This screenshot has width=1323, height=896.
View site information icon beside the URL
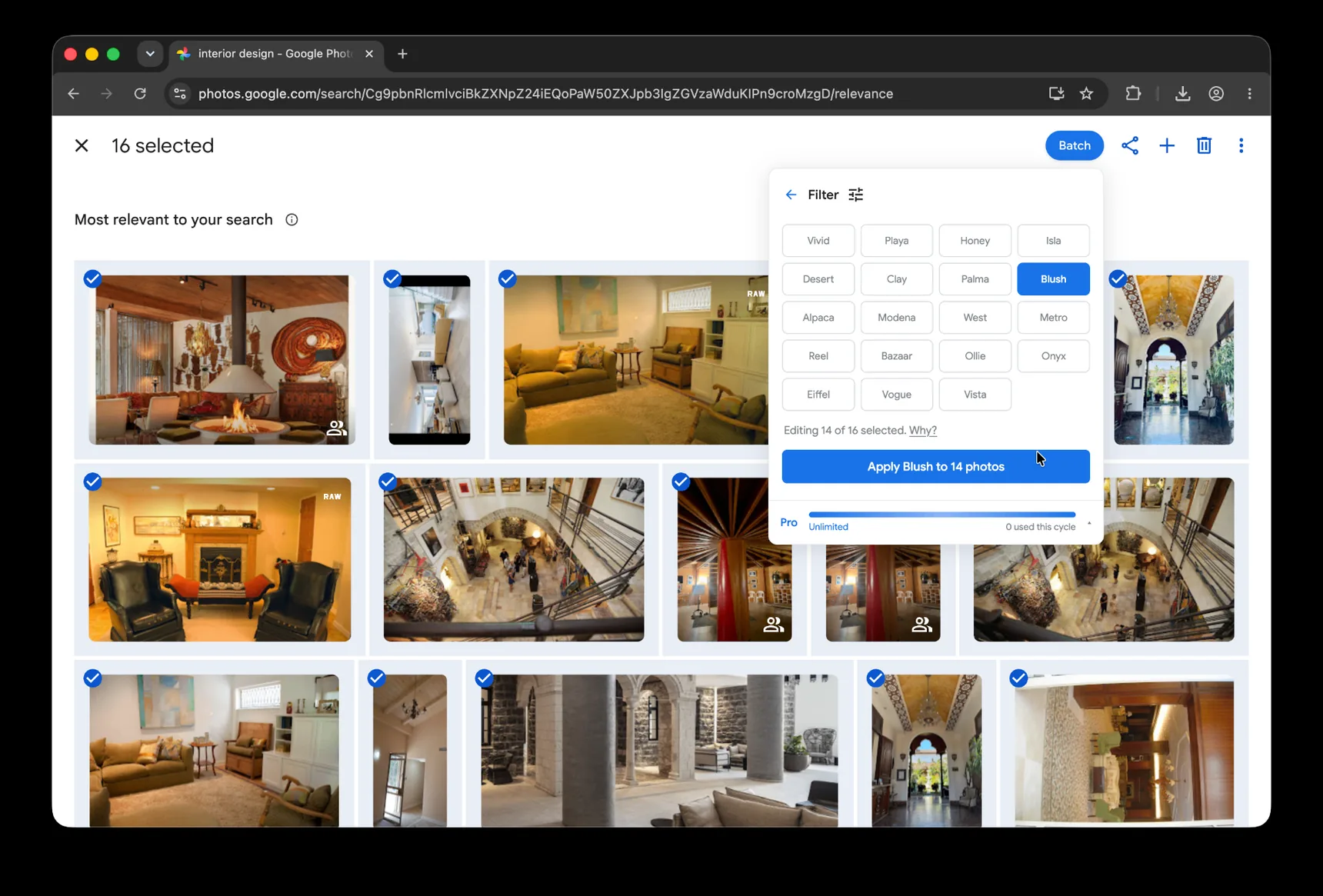pyautogui.click(x=180, y=94)
